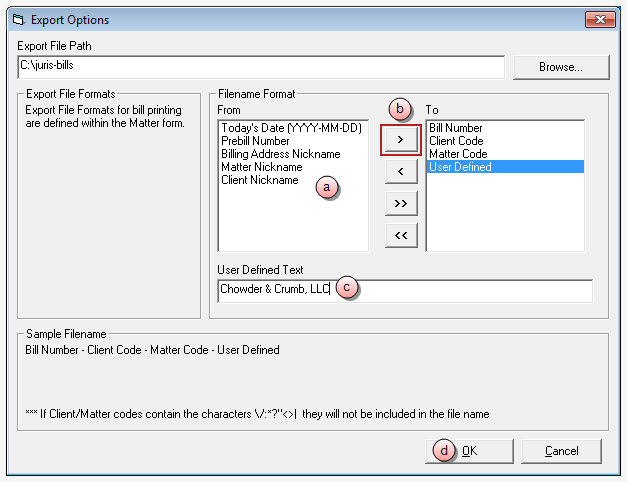Select Client Code in To list
The image size is (627, 482).
click(x=505, y=141)
